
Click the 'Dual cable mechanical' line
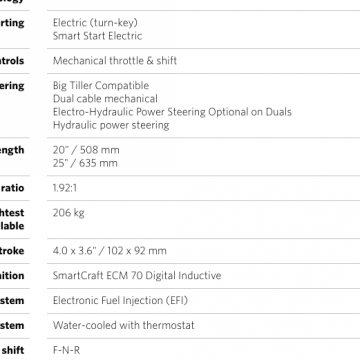tap(105, 99)
